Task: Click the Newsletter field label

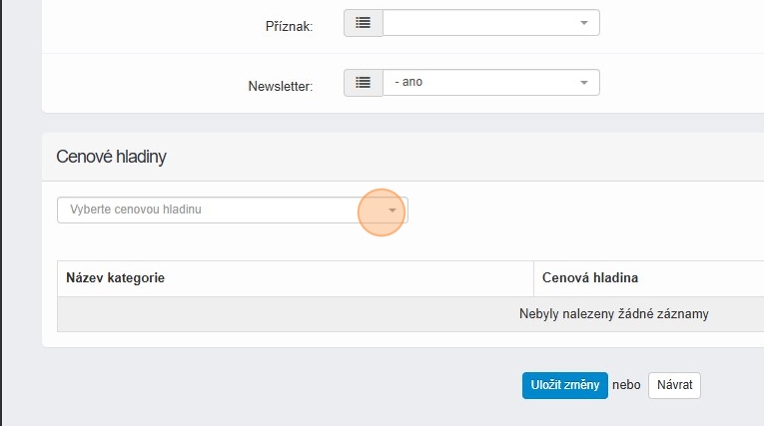Action: pyautogui.click(x=280, y=86)
